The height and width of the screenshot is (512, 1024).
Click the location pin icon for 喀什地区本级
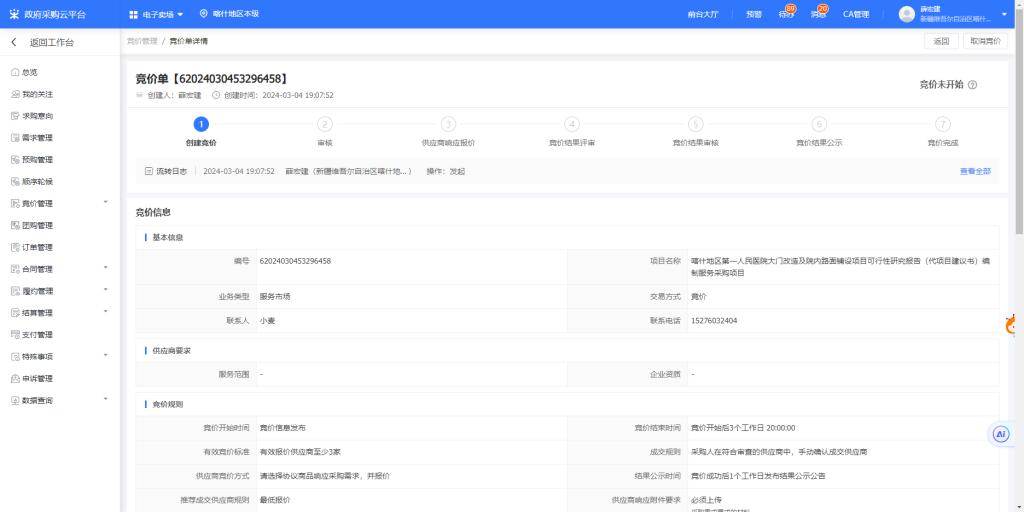pyautogui.click(x=203, y=13)
